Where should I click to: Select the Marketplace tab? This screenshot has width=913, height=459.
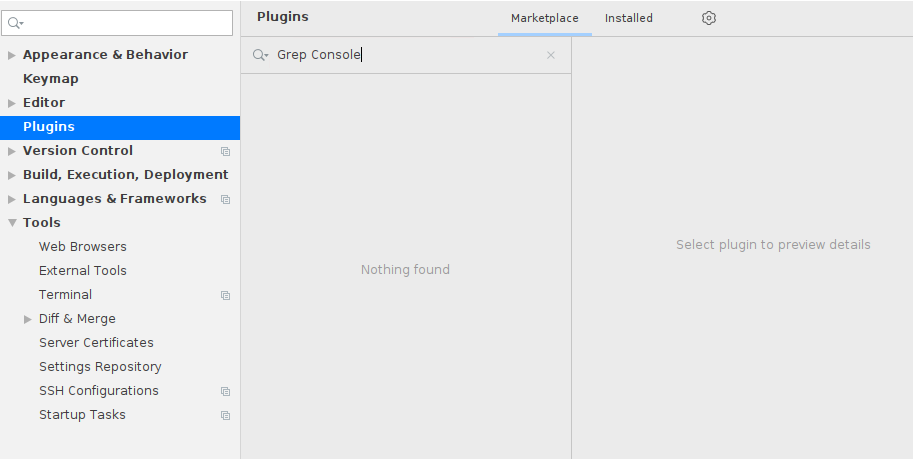(x=544, y=18)
